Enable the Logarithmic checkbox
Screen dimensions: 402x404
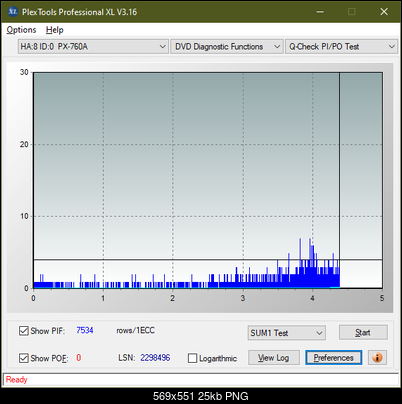point(192,358)
